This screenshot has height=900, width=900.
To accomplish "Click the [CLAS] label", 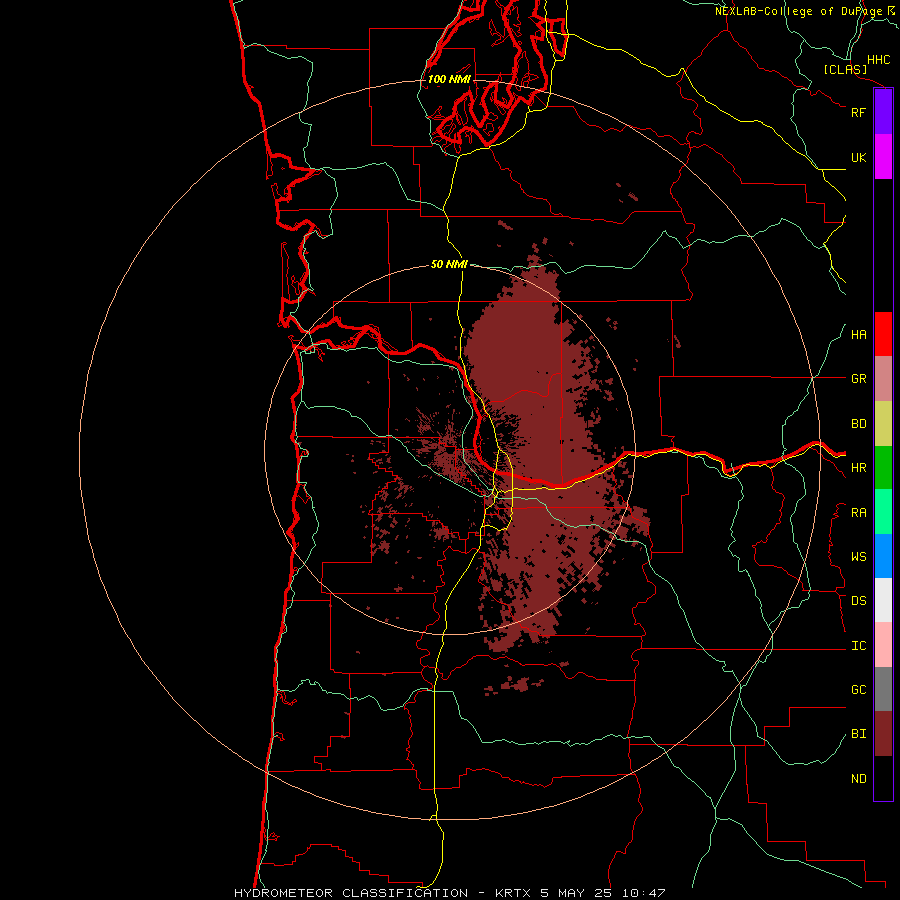I will (x=845, y=69).
